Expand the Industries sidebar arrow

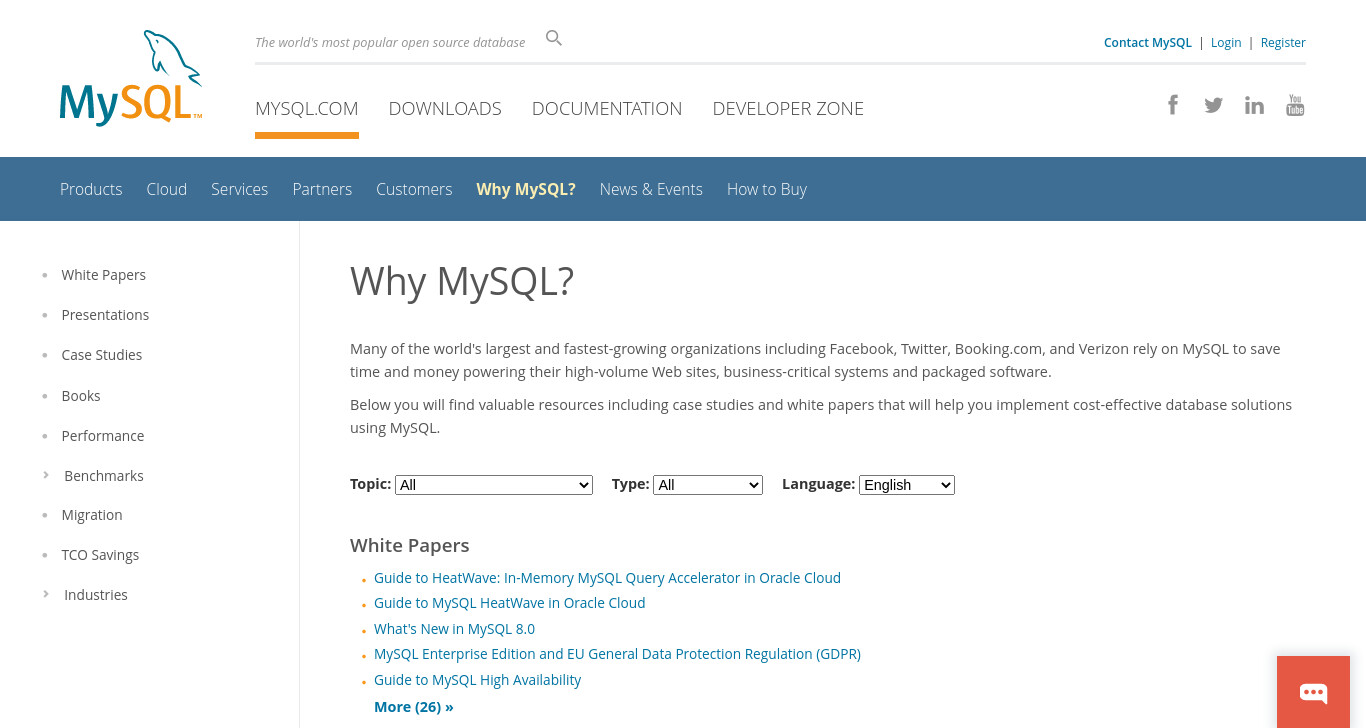[x=46, y=594]
